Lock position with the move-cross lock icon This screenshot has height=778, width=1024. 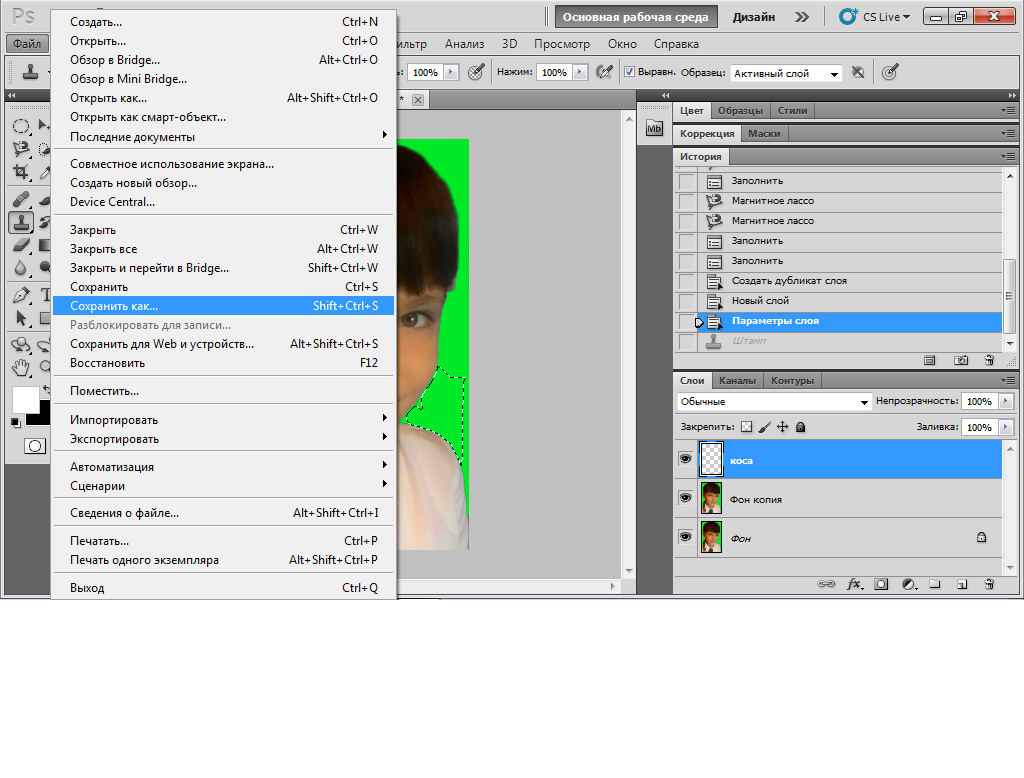click(782, 427)
